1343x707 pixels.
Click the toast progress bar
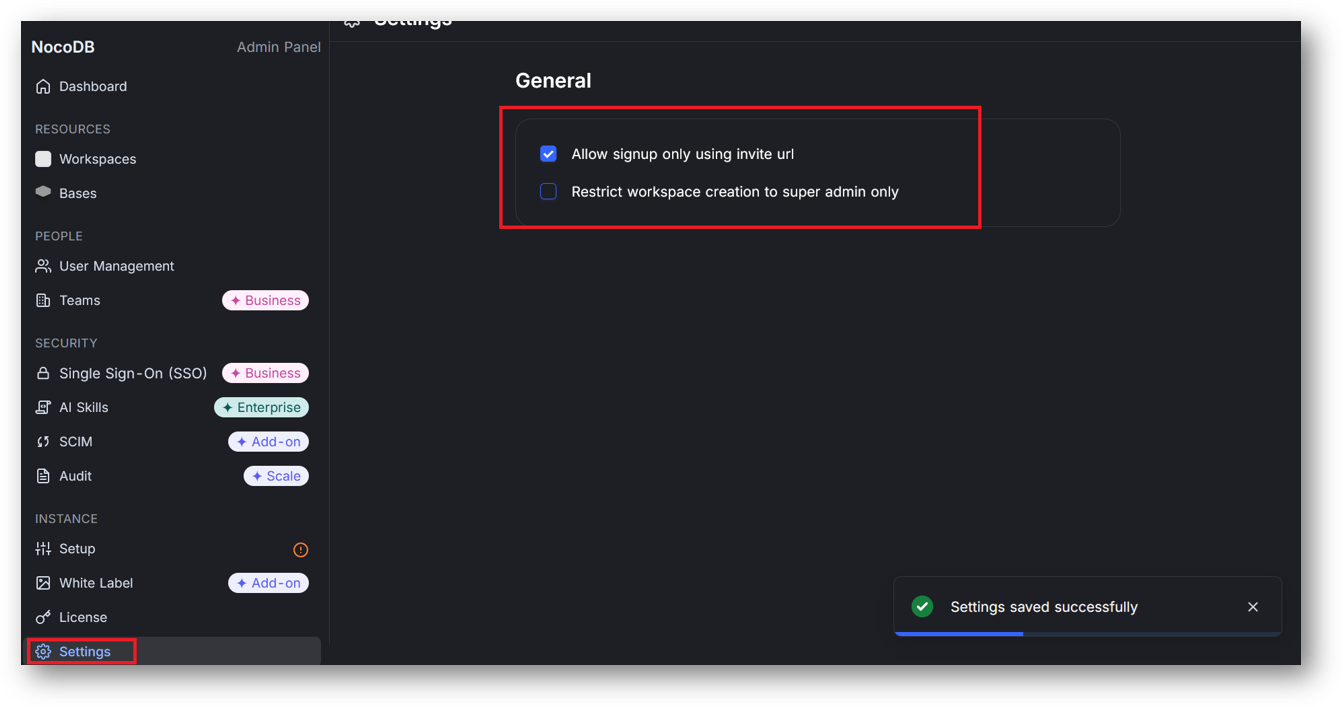(x=1088, y=633)
